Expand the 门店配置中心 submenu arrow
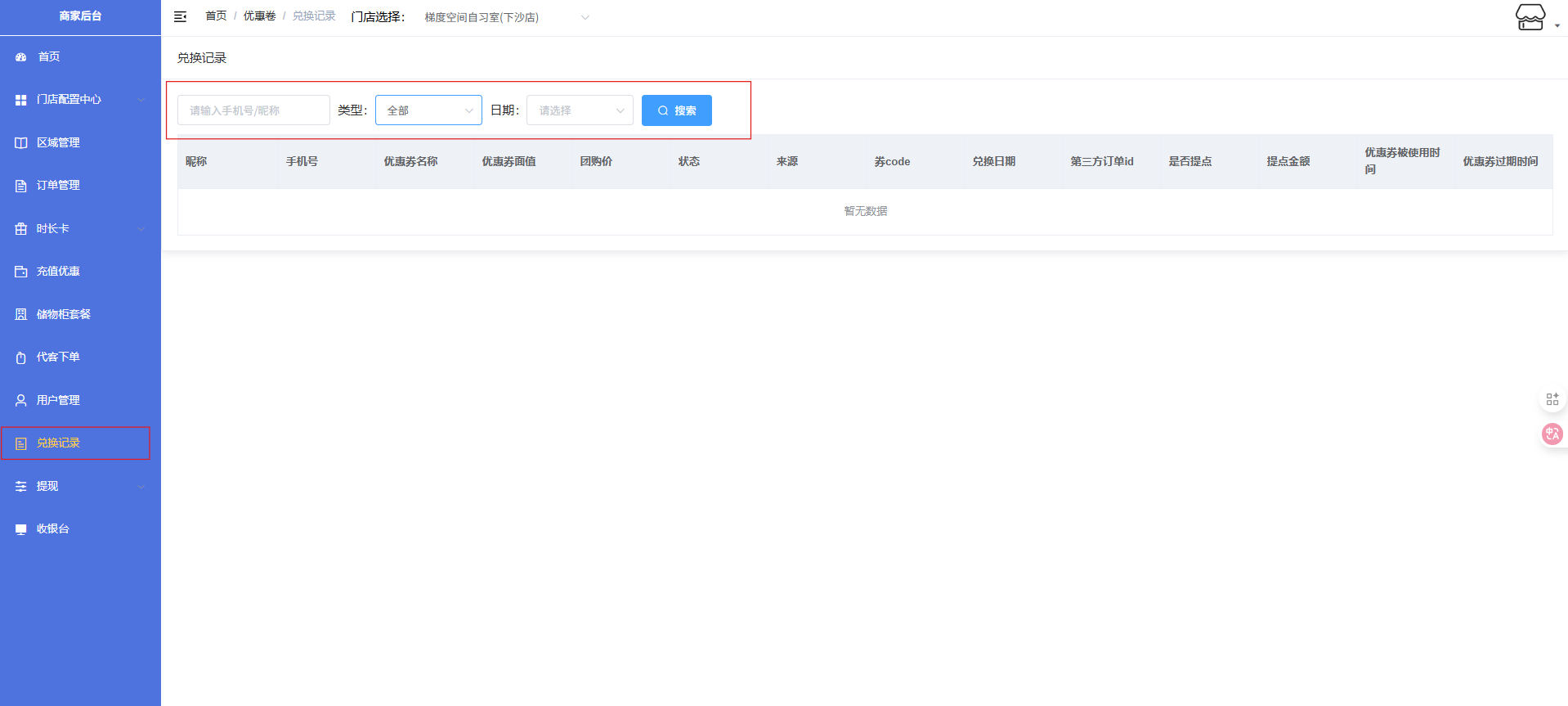The width and height of the screenshot is (1568, 706). [141, 100]
